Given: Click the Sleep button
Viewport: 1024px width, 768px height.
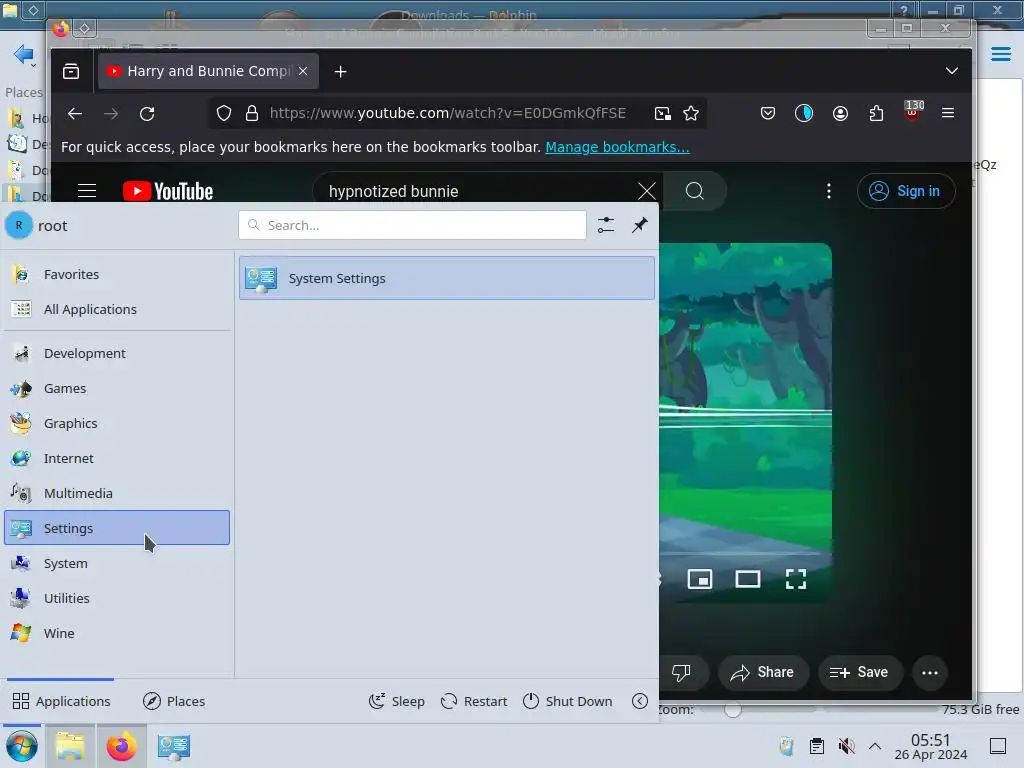Looking at the screenshot, I should [396, 701].
